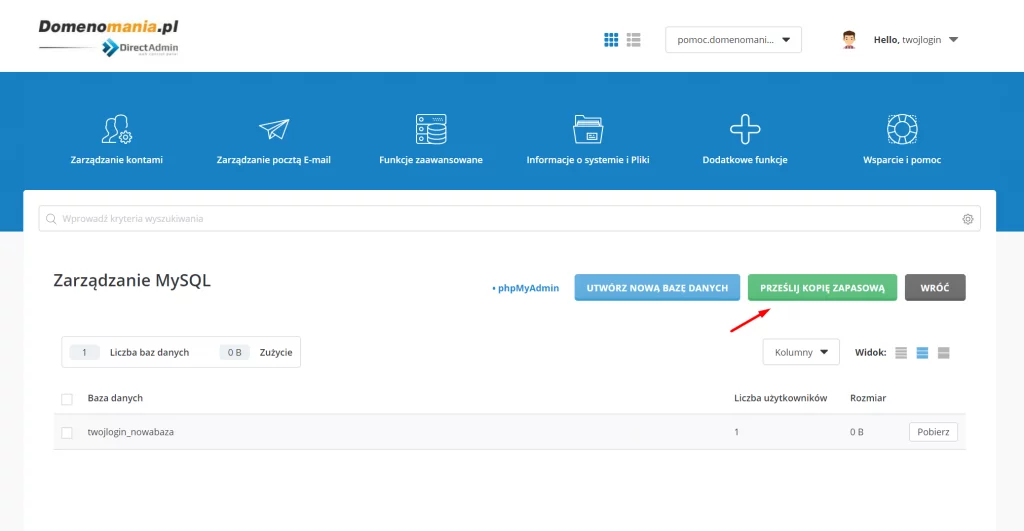1024x531 pixels.
Task: Click the server Funkcje zaawansowane icon
Action: 431,129
